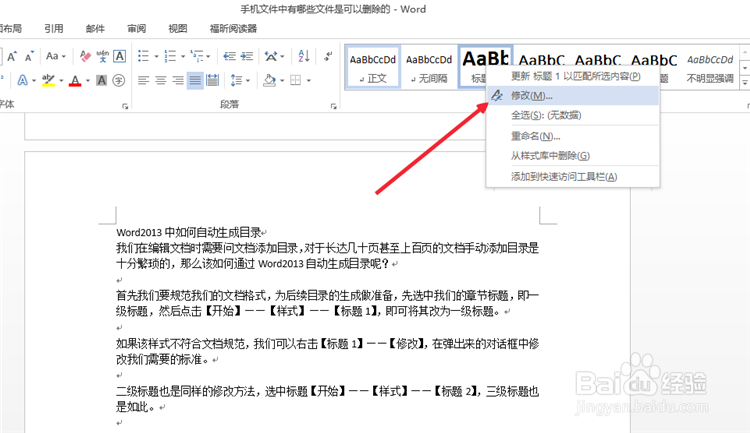
Task: Click Increase Indent icon
Action: tap(247, 56)
